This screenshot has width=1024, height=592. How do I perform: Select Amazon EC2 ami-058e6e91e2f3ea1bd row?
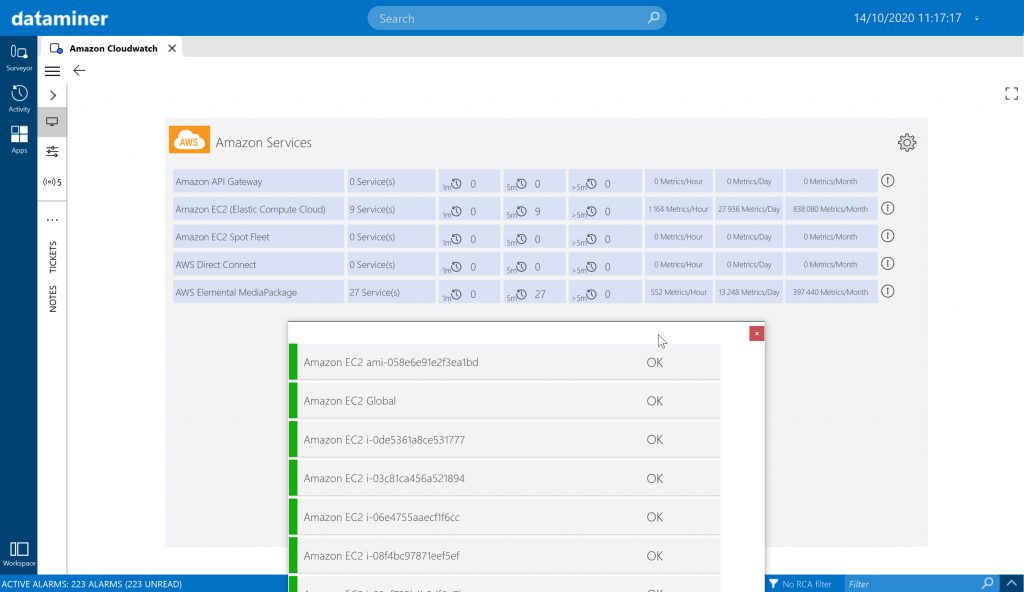tap(505, 362)
